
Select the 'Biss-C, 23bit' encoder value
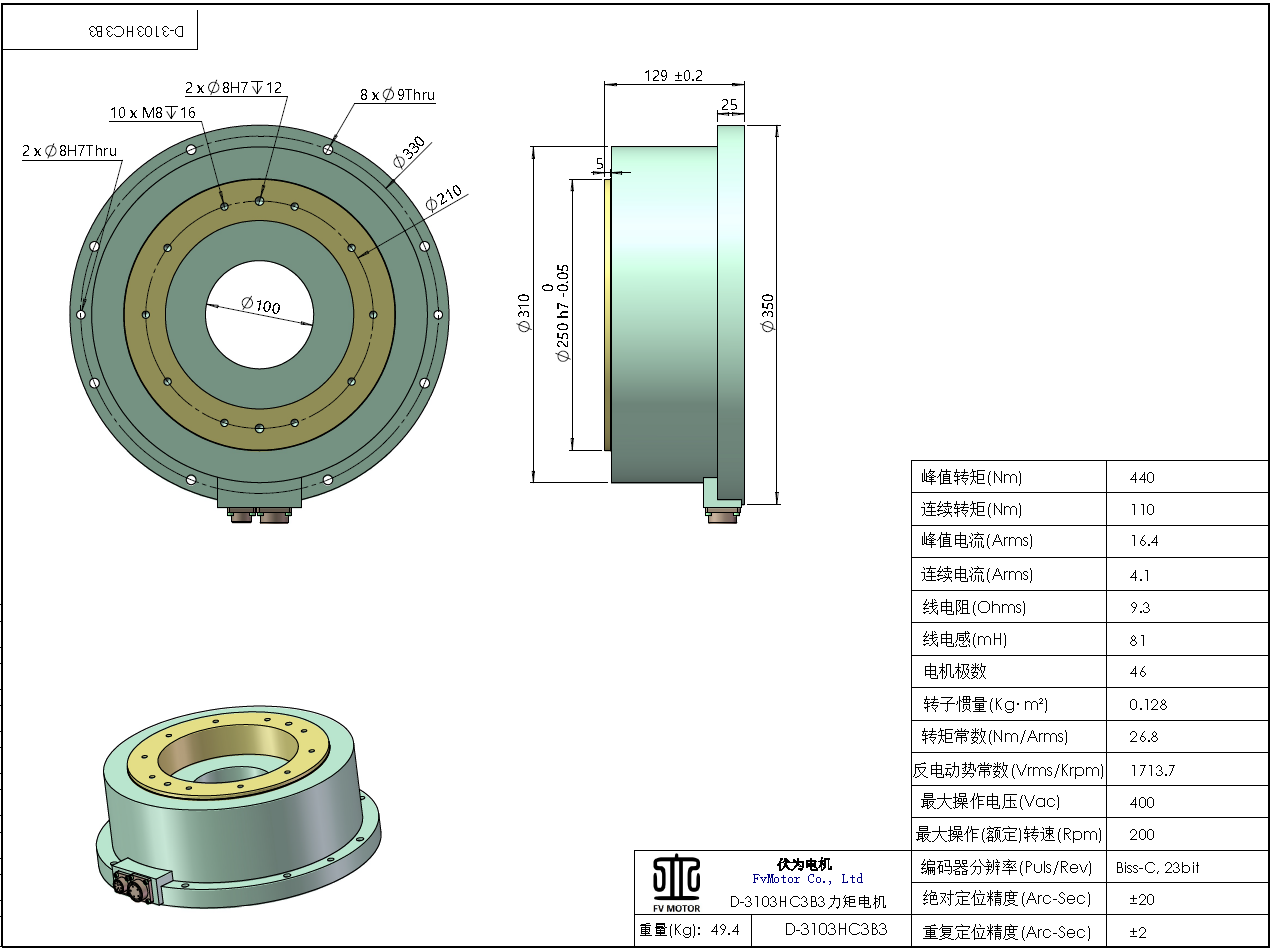click(1158, 868)
